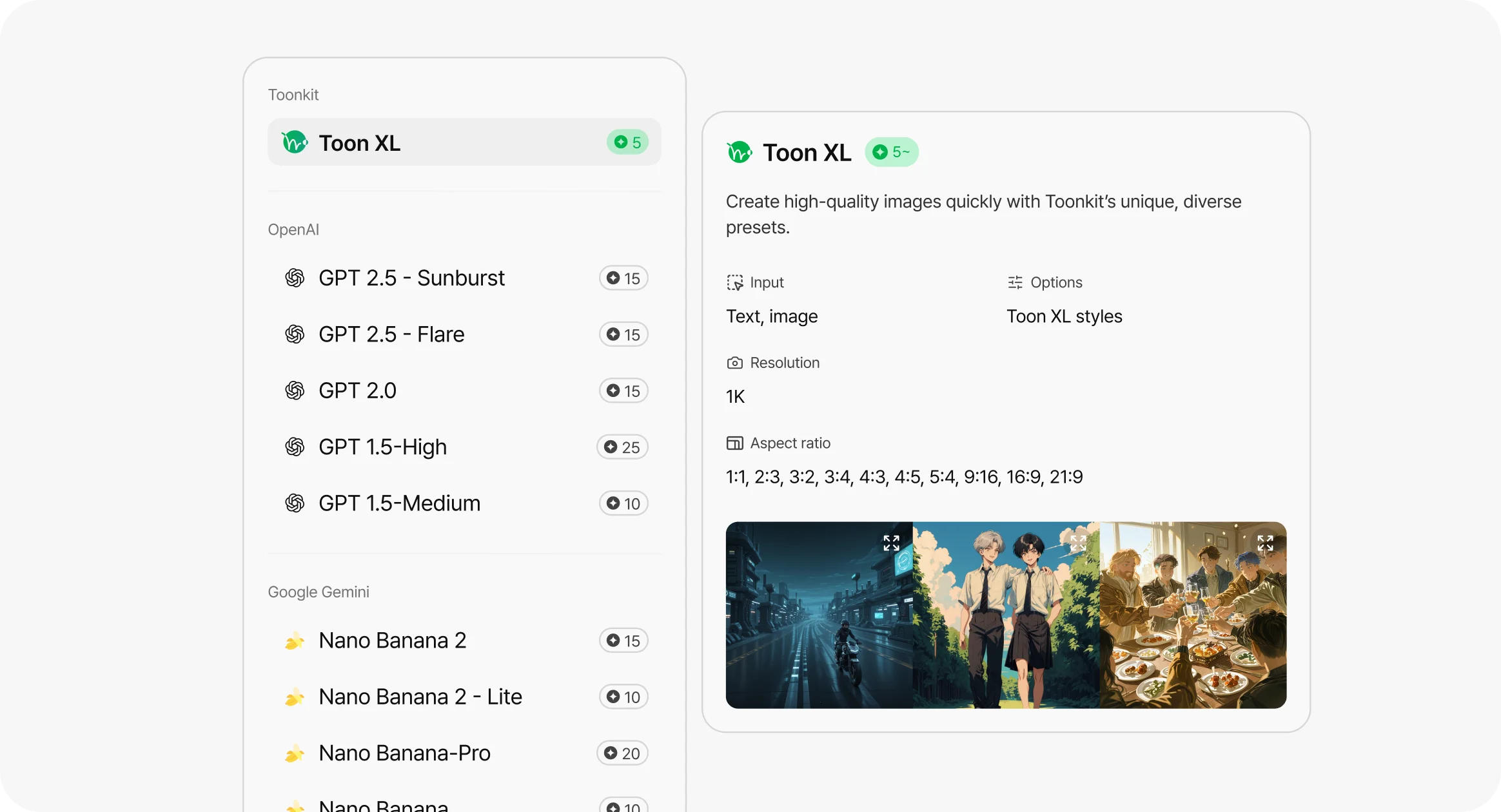Click the 20 credit badge for Nano Banana-Pro
The image size is (1501, 812).
622,753
